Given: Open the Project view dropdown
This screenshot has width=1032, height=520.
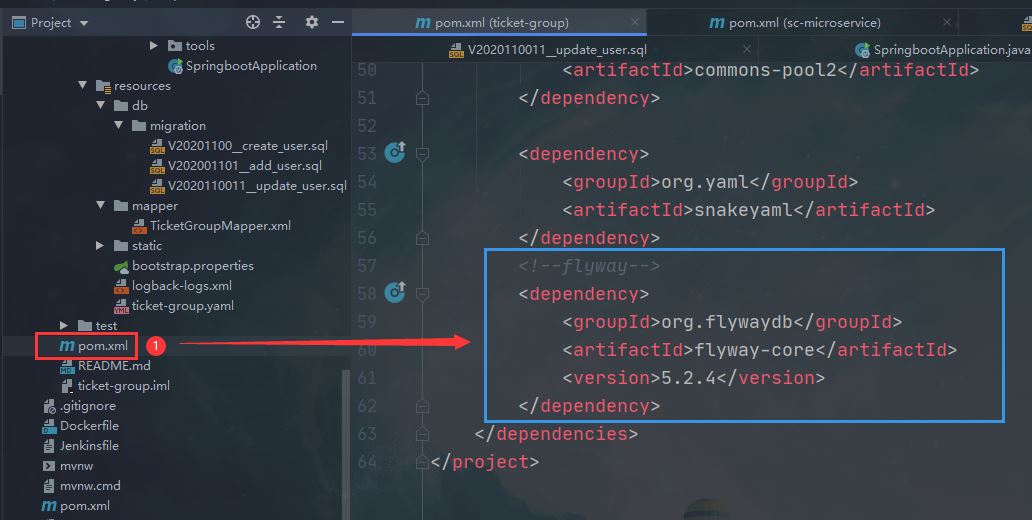Looking at the screenshot, I should click(x=84, y=23).
